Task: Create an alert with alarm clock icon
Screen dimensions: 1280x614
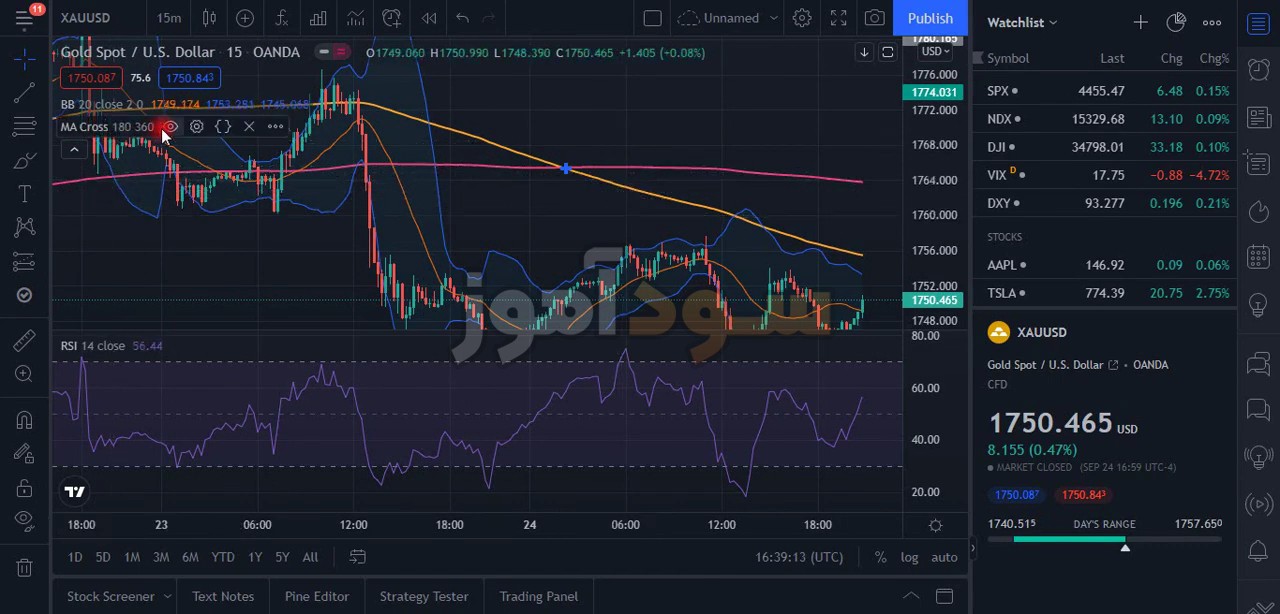Action: 392,18
